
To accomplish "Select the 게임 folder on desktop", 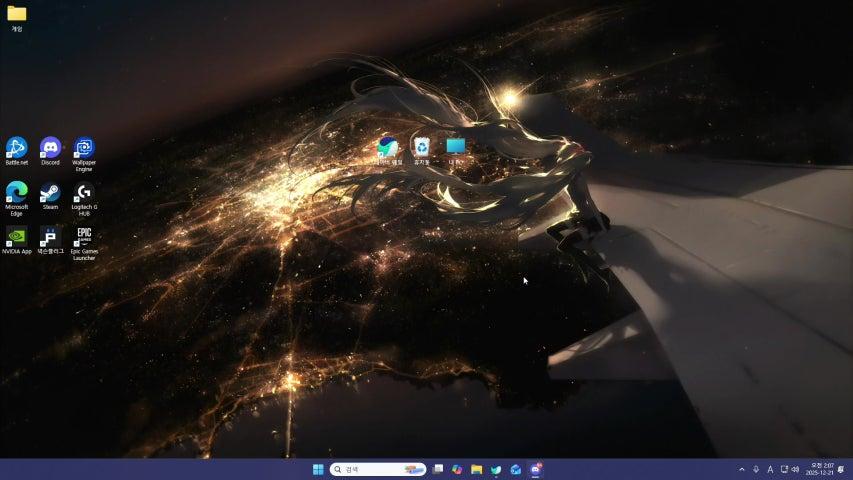I will pos(17,15).
